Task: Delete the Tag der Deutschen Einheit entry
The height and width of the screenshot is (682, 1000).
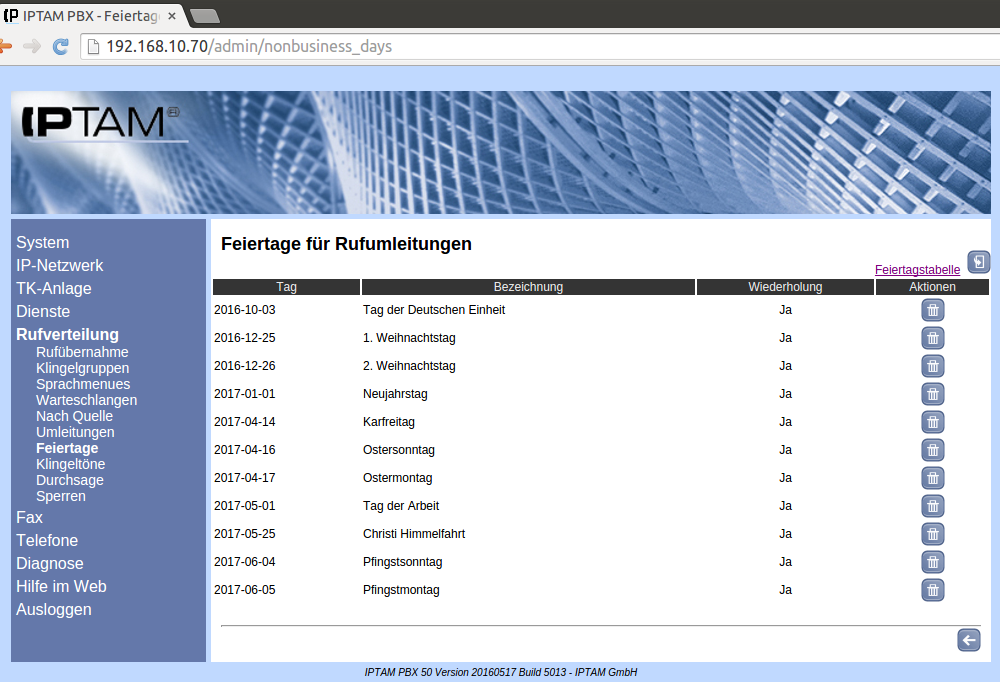Action: [932, 310]
